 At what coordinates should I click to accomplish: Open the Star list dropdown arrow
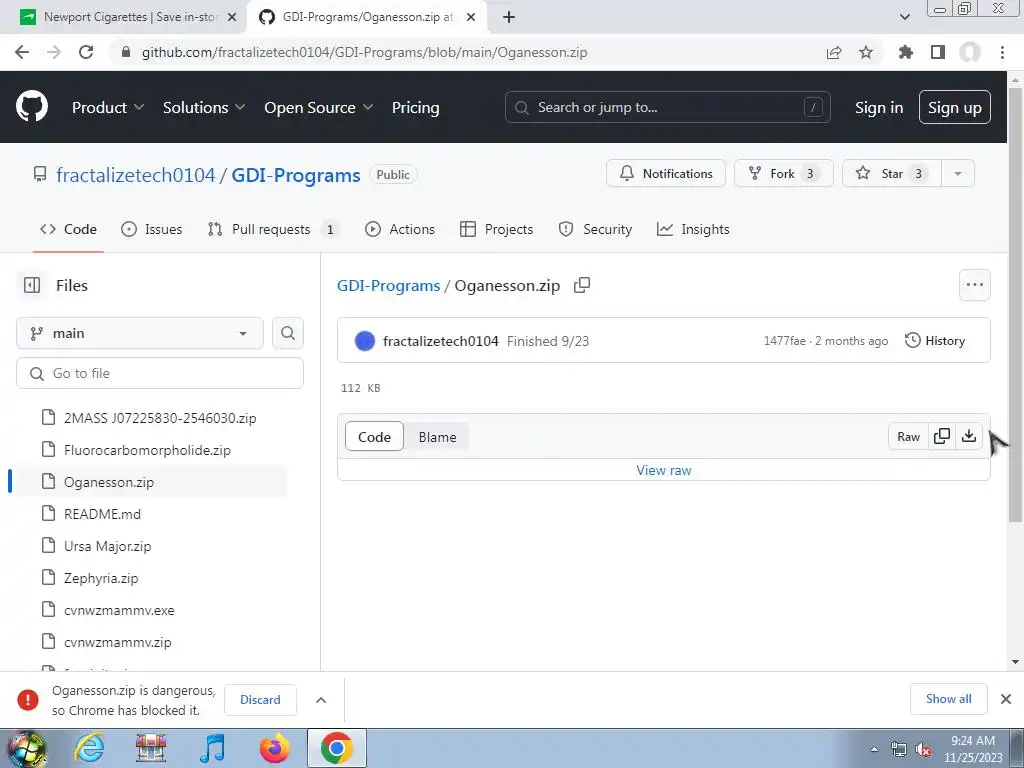click(x=957, y=174)
